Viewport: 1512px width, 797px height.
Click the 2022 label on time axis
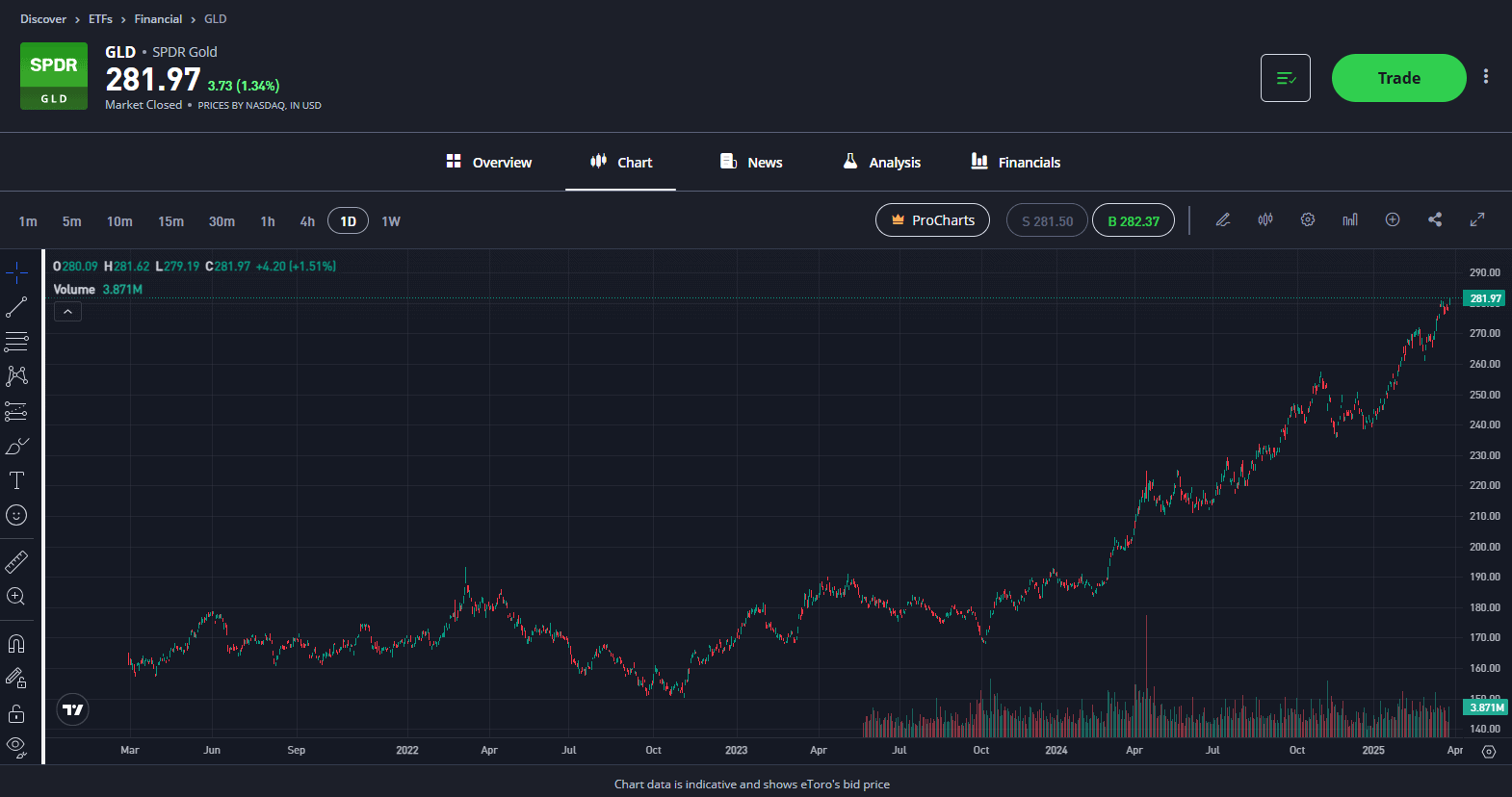coord(407,750)
